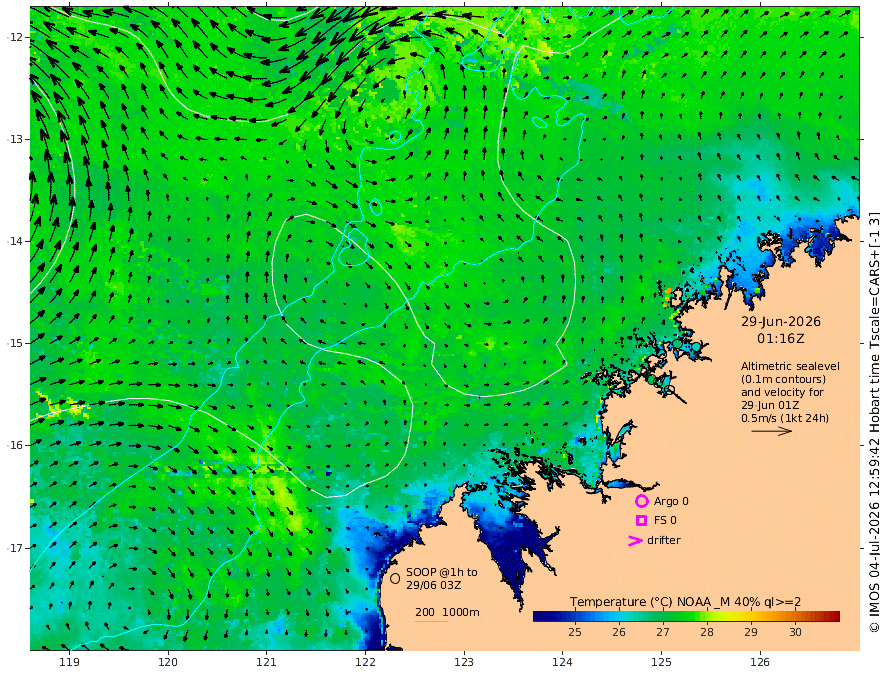
Task: Click the temperature color scale bar
Action: pos(686,617)
